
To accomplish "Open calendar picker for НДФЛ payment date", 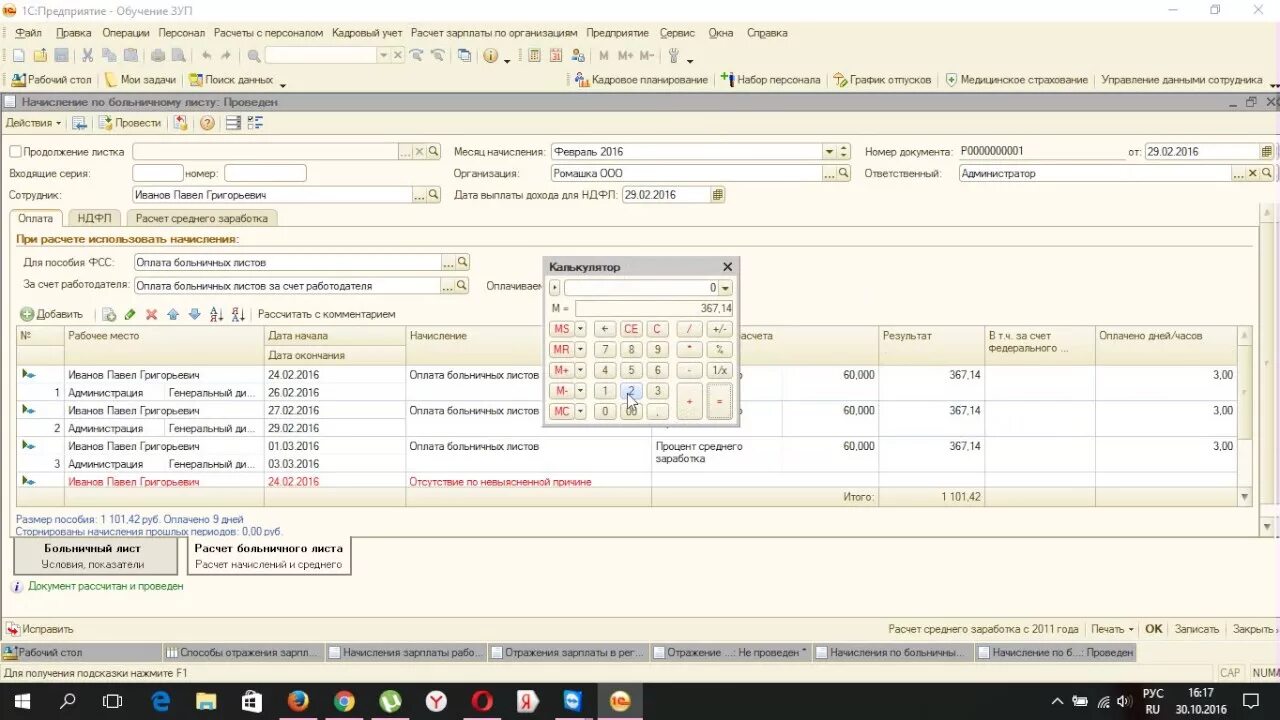I will click(718, 195).
